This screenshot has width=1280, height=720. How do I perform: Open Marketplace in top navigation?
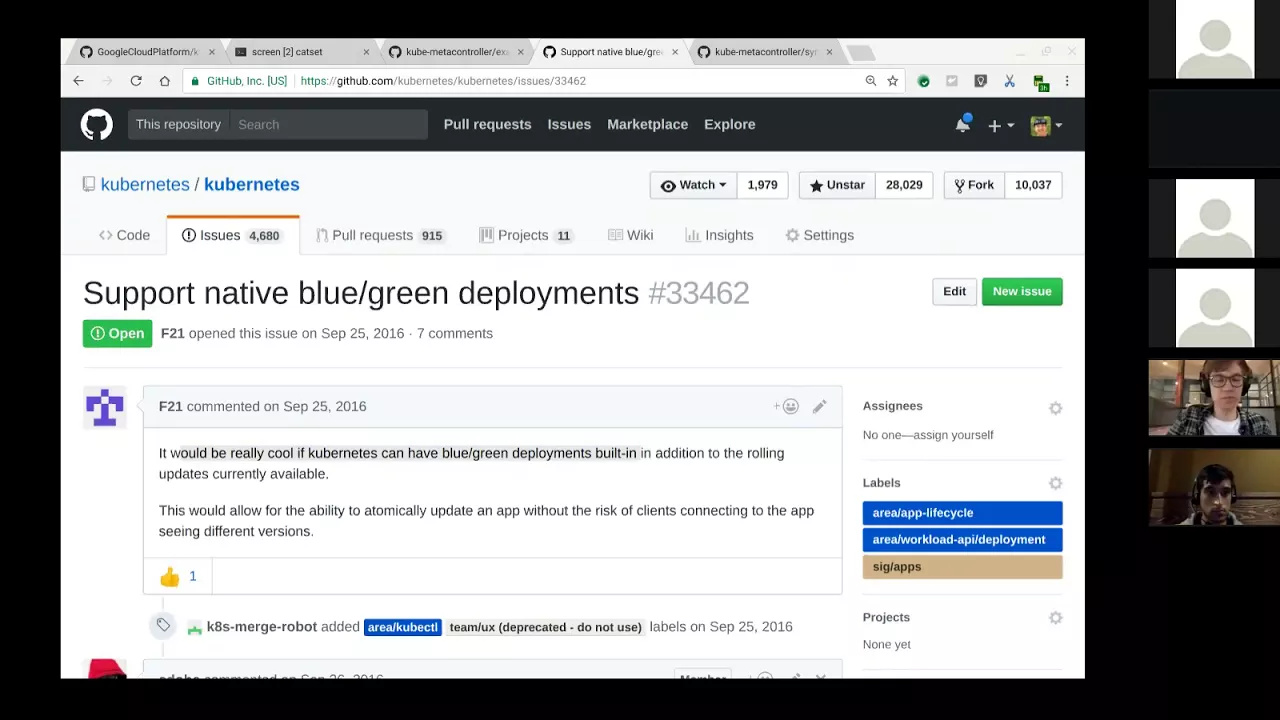647,124
